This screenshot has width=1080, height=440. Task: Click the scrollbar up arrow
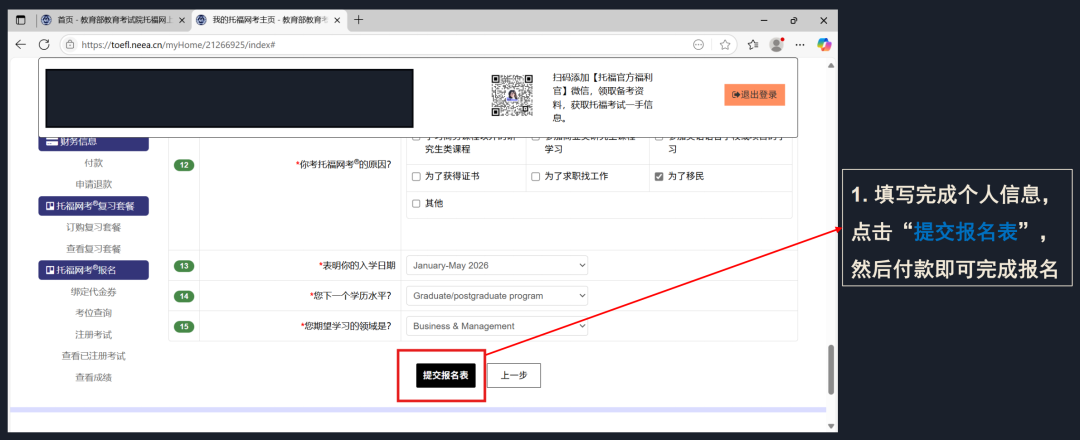click(831, 65)
